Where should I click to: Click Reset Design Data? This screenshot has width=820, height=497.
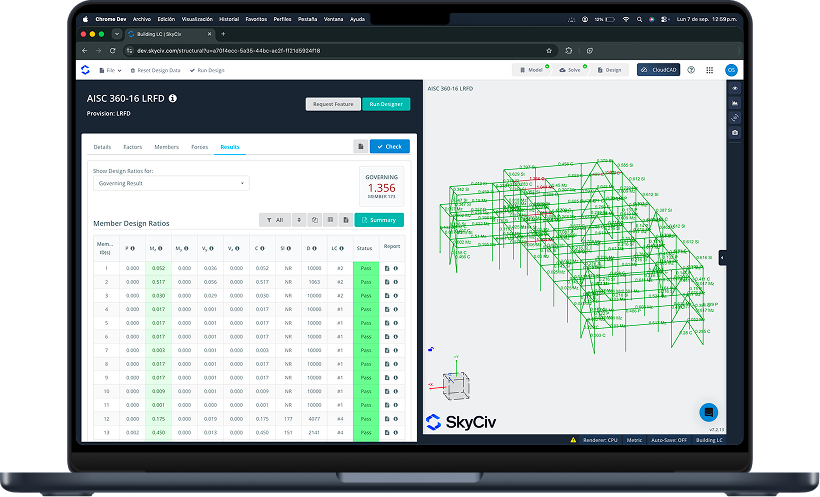tap(155, 70)
